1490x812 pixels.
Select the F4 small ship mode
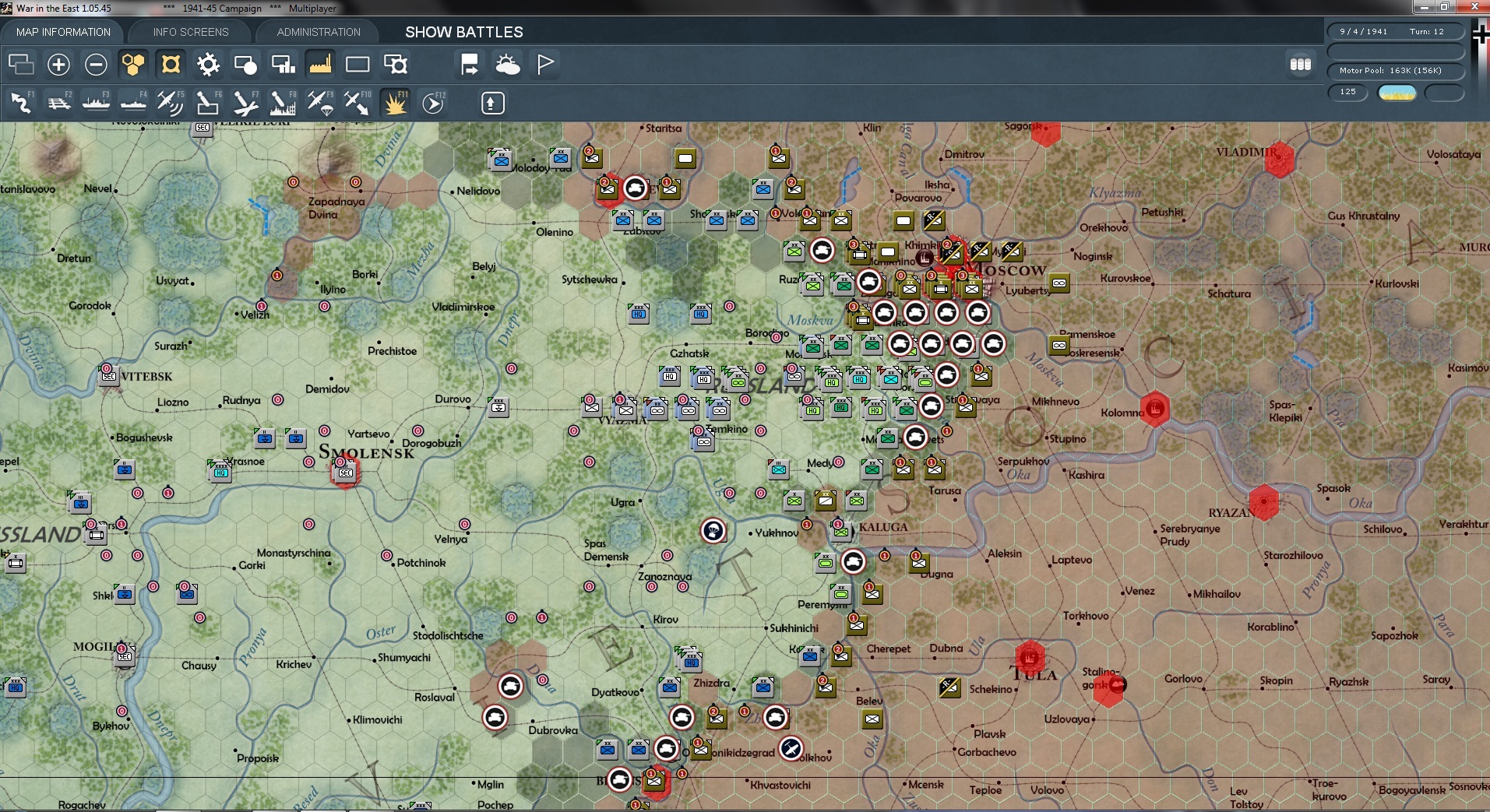[x=133, y=102]
